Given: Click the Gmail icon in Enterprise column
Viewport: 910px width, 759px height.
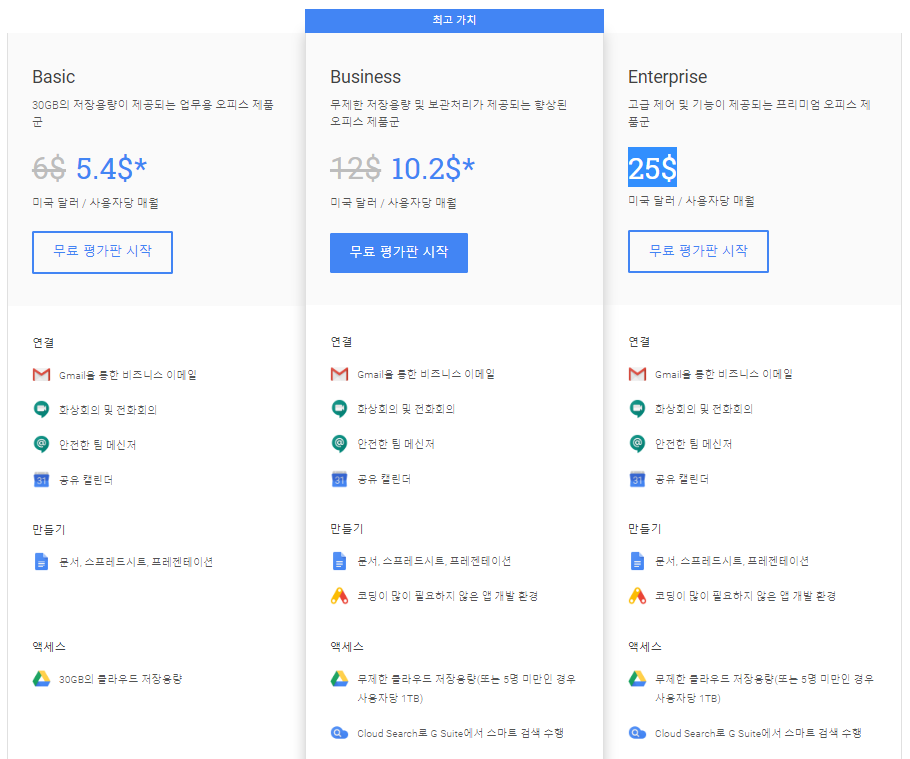Looking at the screenshot, I should (637, 374).
